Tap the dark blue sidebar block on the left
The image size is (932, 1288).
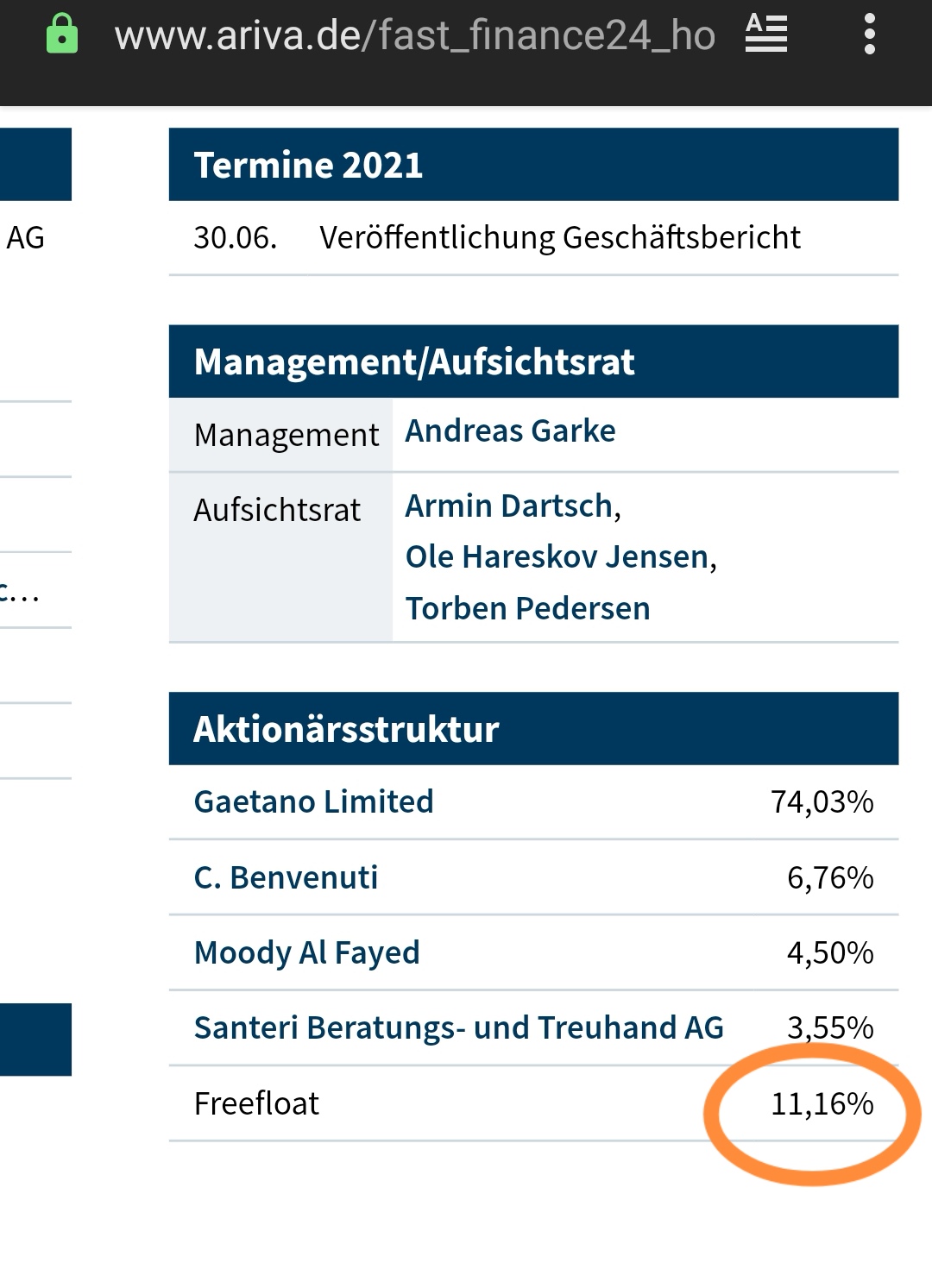point(35,164)
